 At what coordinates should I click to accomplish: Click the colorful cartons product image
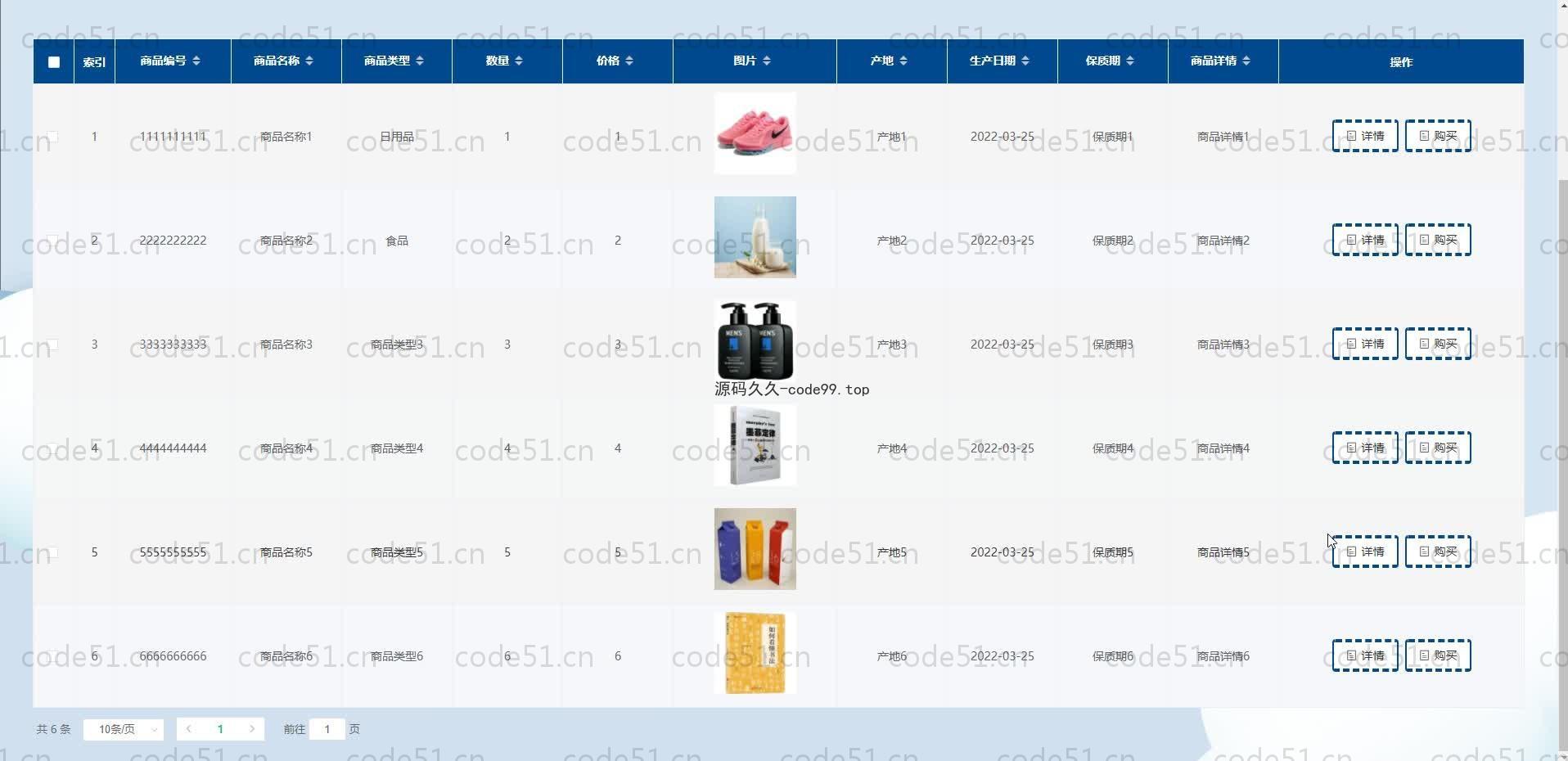755,549
